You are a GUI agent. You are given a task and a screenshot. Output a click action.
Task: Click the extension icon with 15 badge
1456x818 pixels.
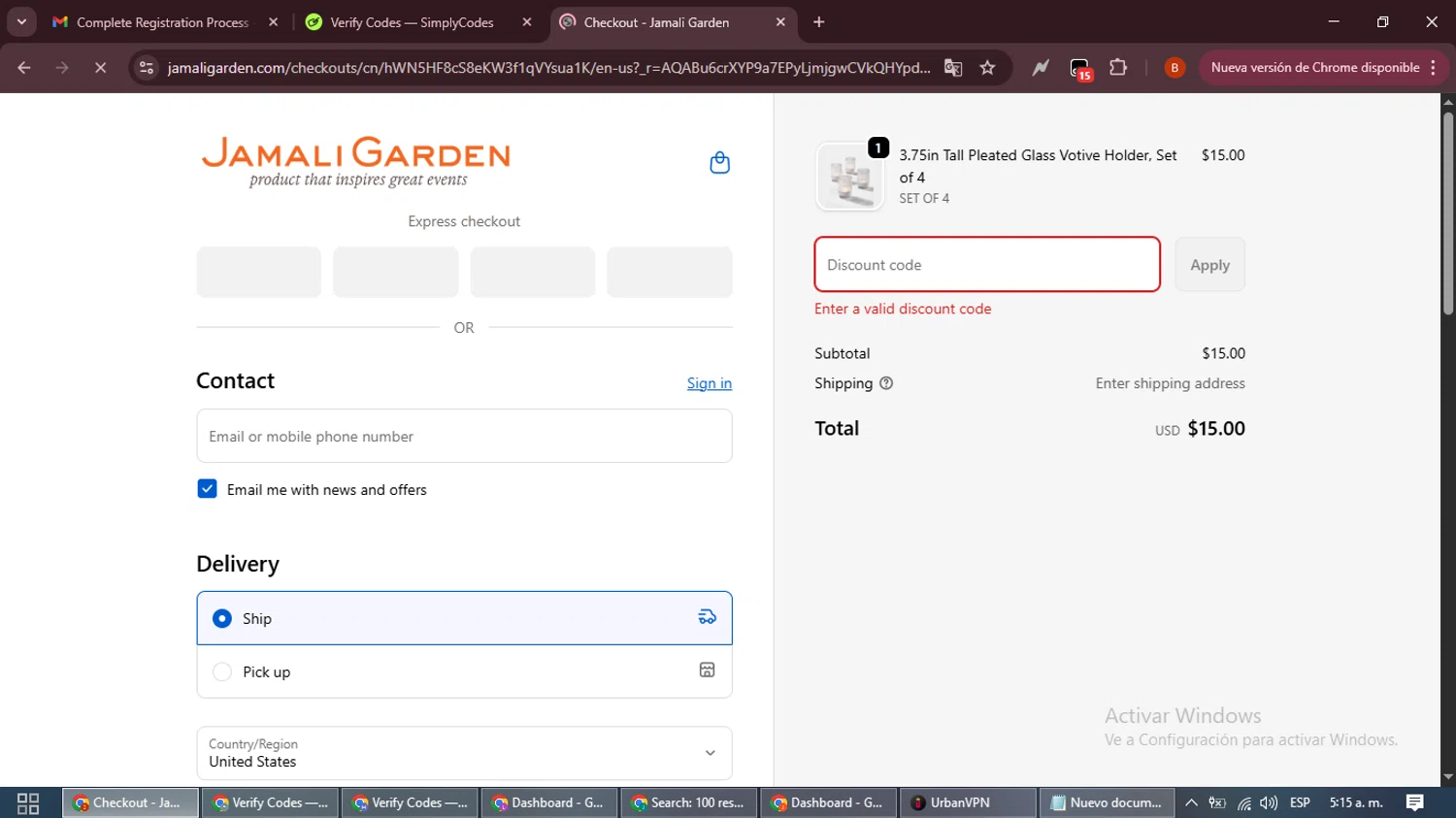point(1080,69)
